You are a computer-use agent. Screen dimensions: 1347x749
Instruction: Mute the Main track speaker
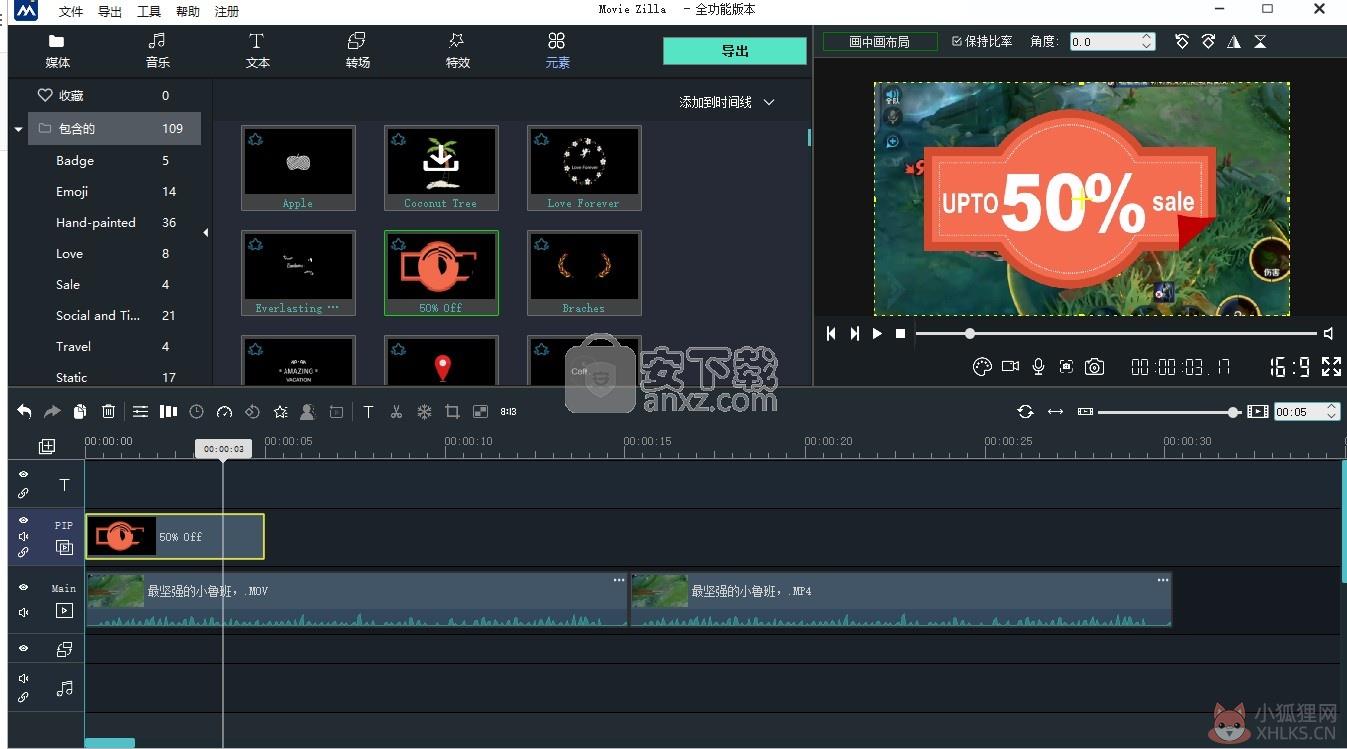point(23,612)
